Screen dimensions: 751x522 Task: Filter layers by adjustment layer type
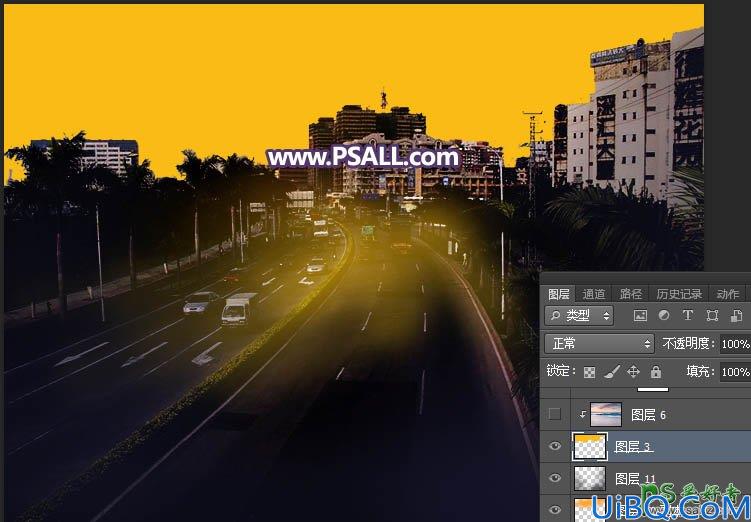(x=664, y=315)
